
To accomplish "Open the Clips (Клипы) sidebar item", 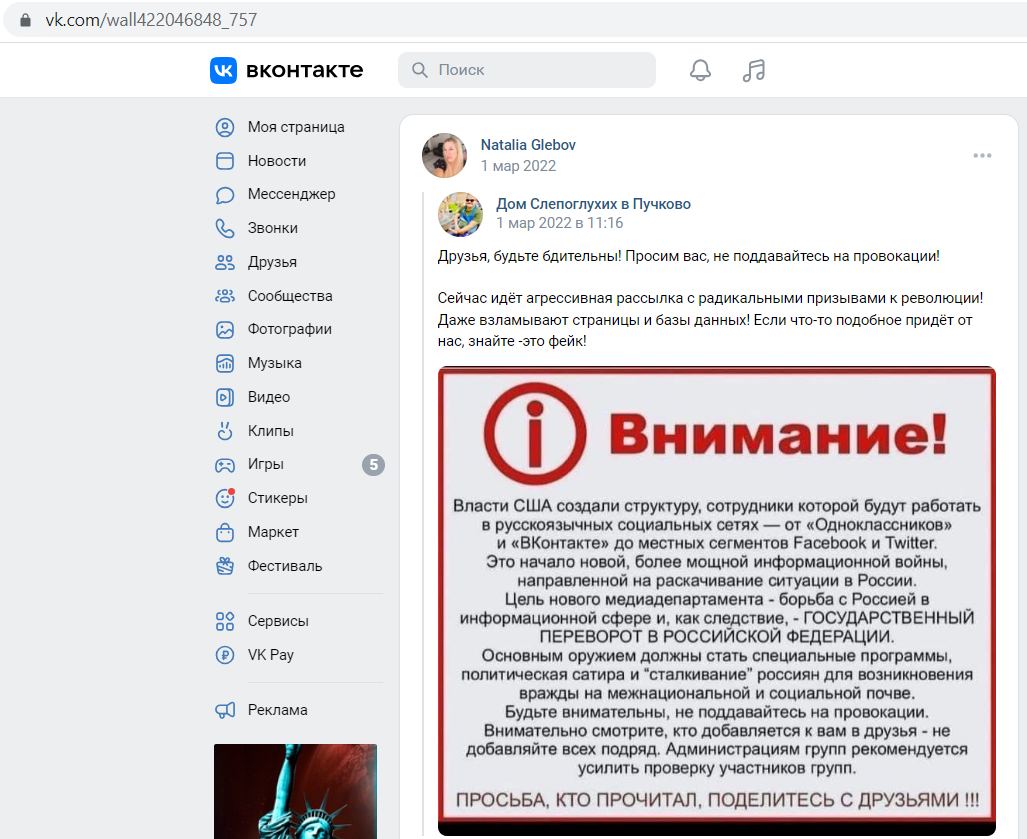I will tap(270, 431).
